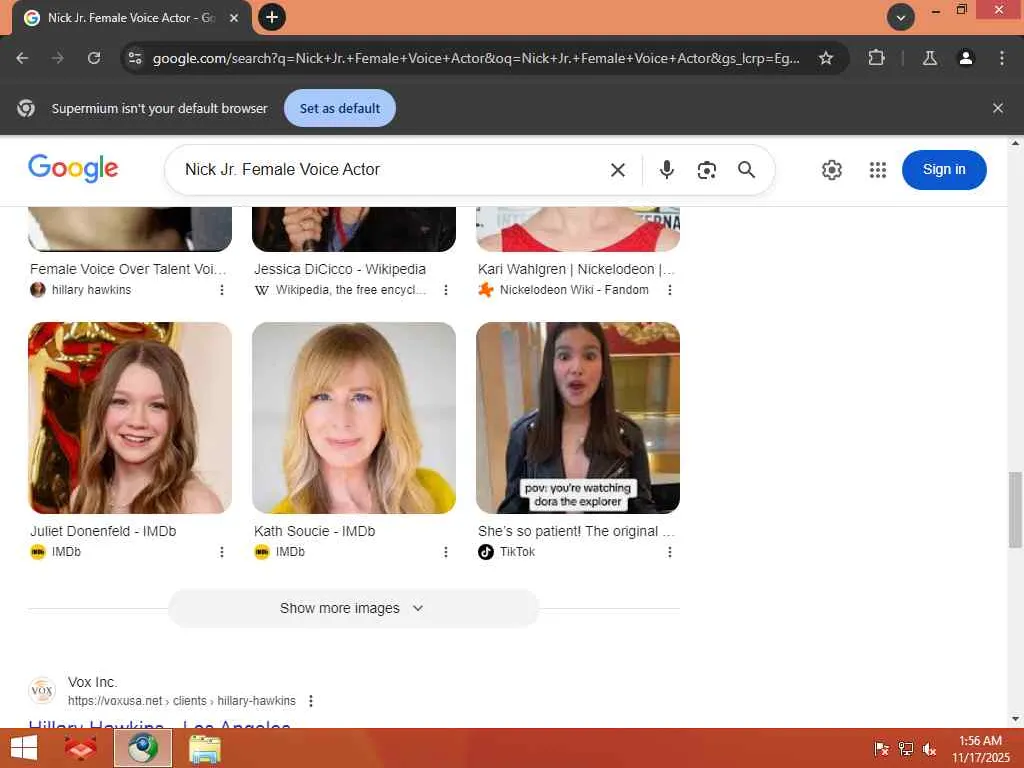Open File Explorer from the taskbar
1024x768 pixels.
coord(205,748)
